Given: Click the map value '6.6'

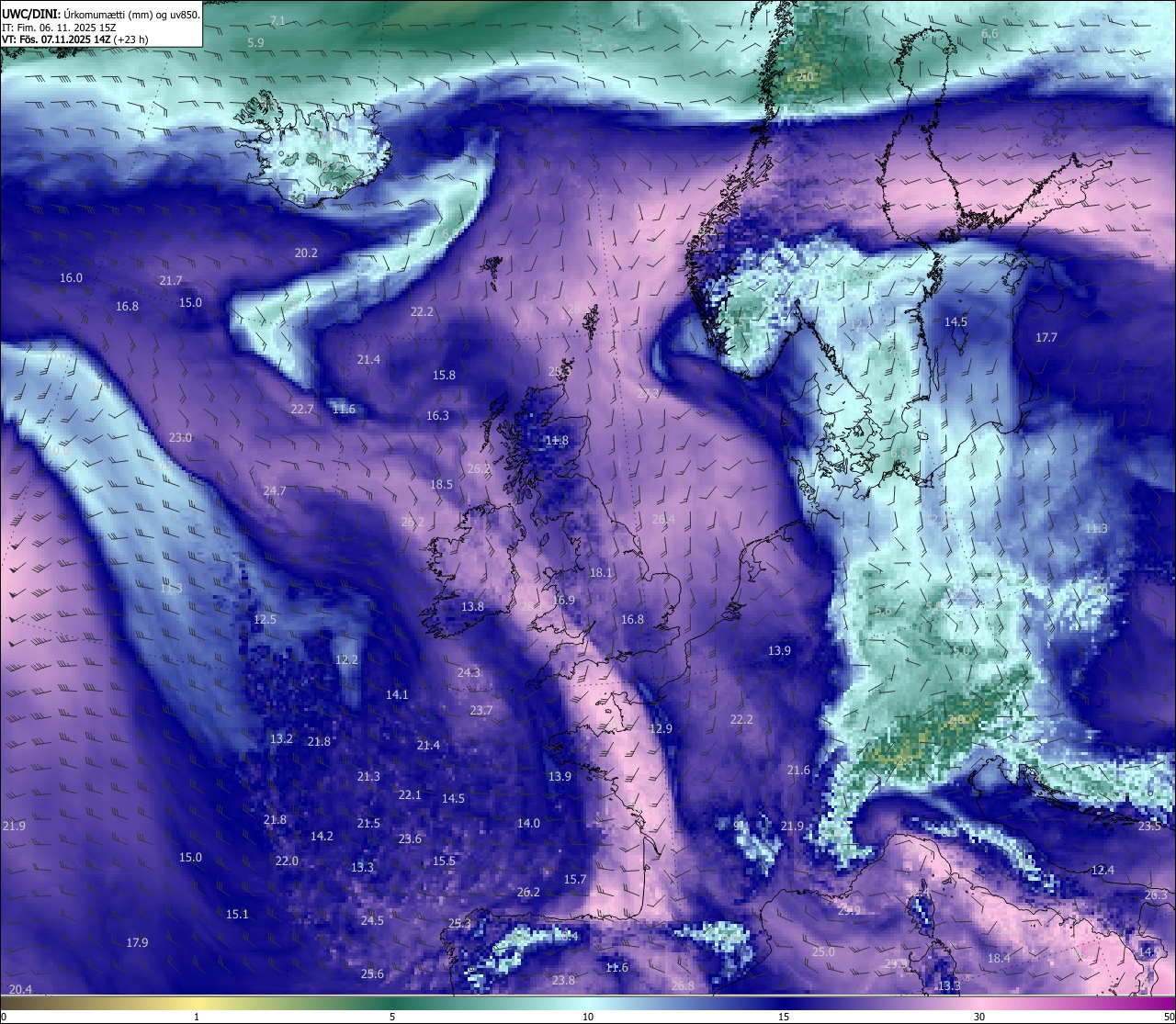Looking at the screenshot, I should (x=989, y=33).
